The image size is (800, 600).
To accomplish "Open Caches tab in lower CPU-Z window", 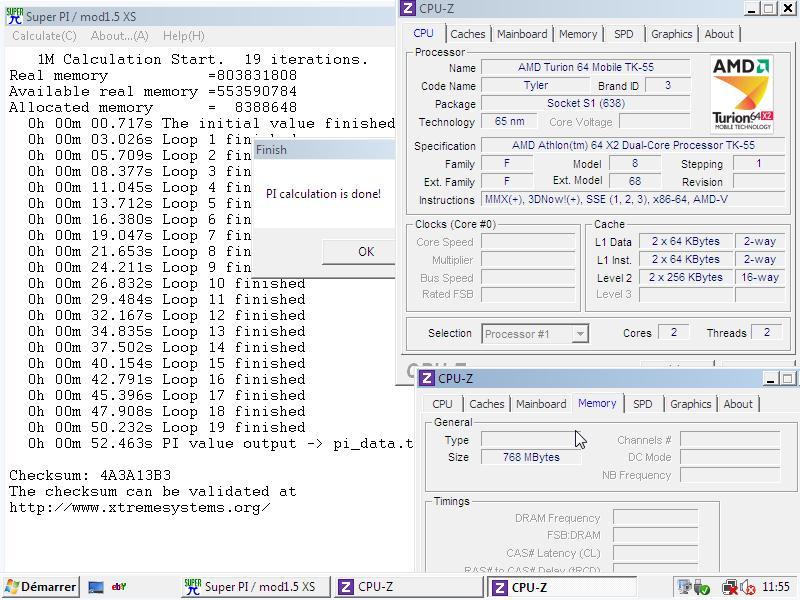I will (487, 404).
